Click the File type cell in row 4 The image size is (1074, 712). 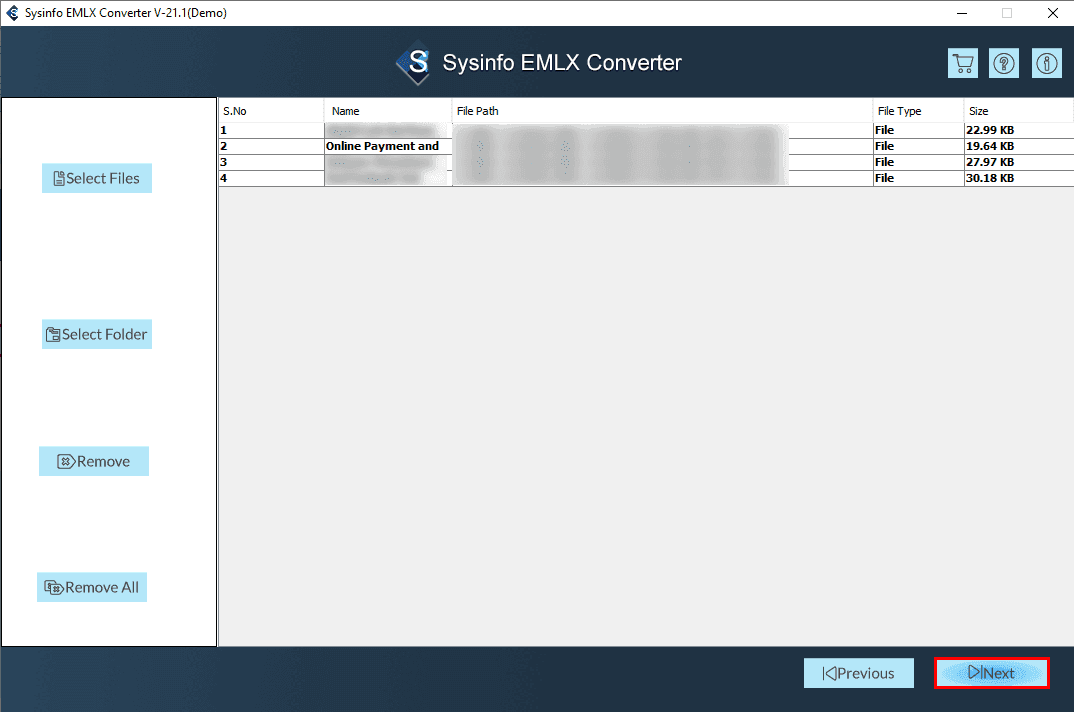[919, 178]
